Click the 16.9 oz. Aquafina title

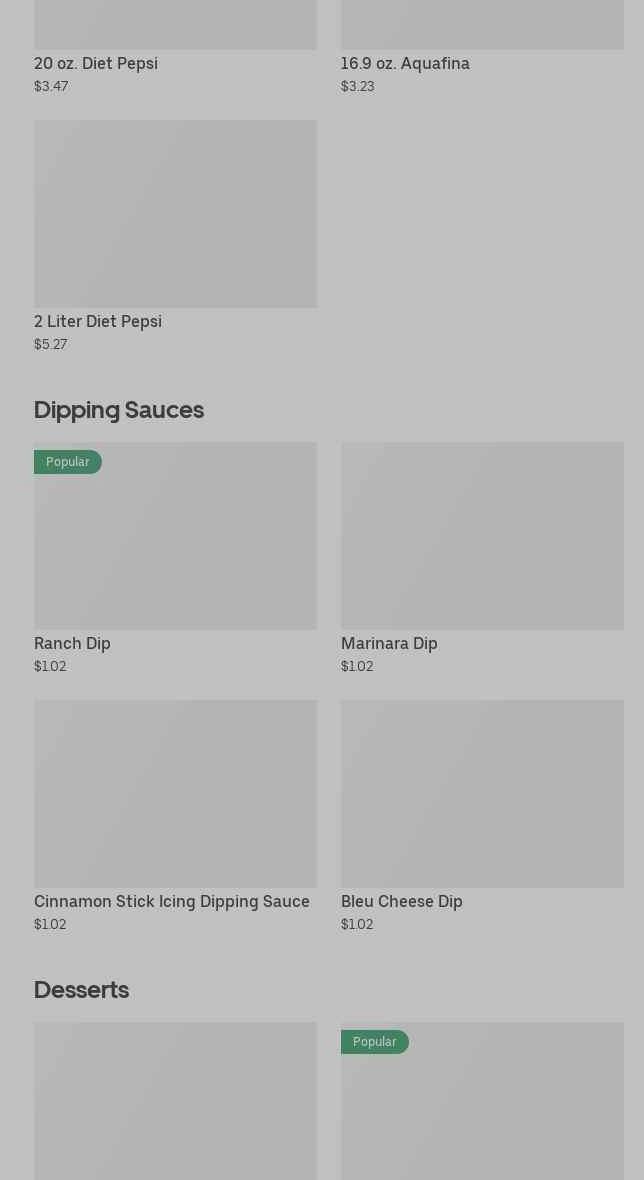(x=405, y=63)
